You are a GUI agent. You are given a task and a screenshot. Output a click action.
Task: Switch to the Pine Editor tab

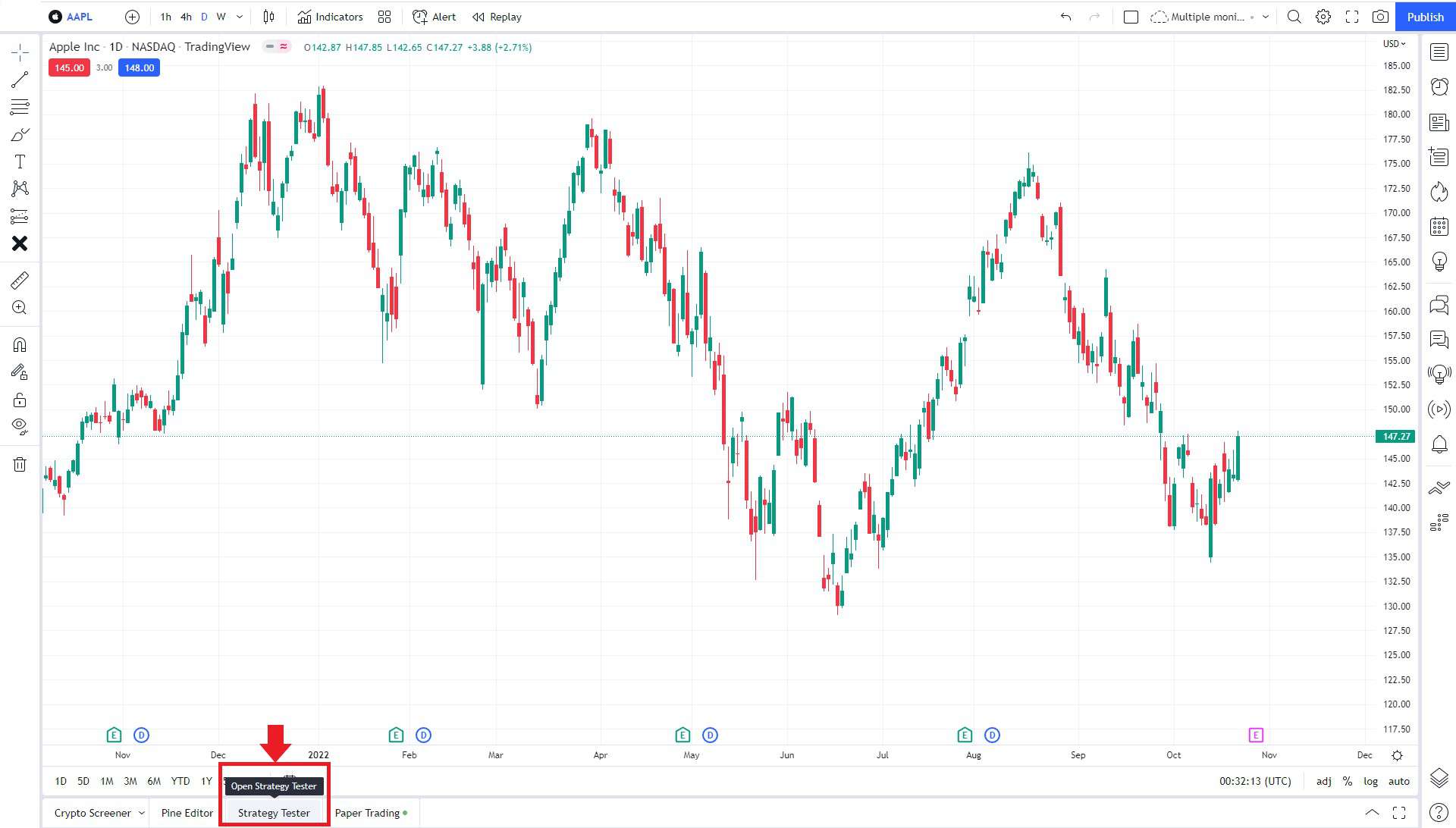pos(186,812)
